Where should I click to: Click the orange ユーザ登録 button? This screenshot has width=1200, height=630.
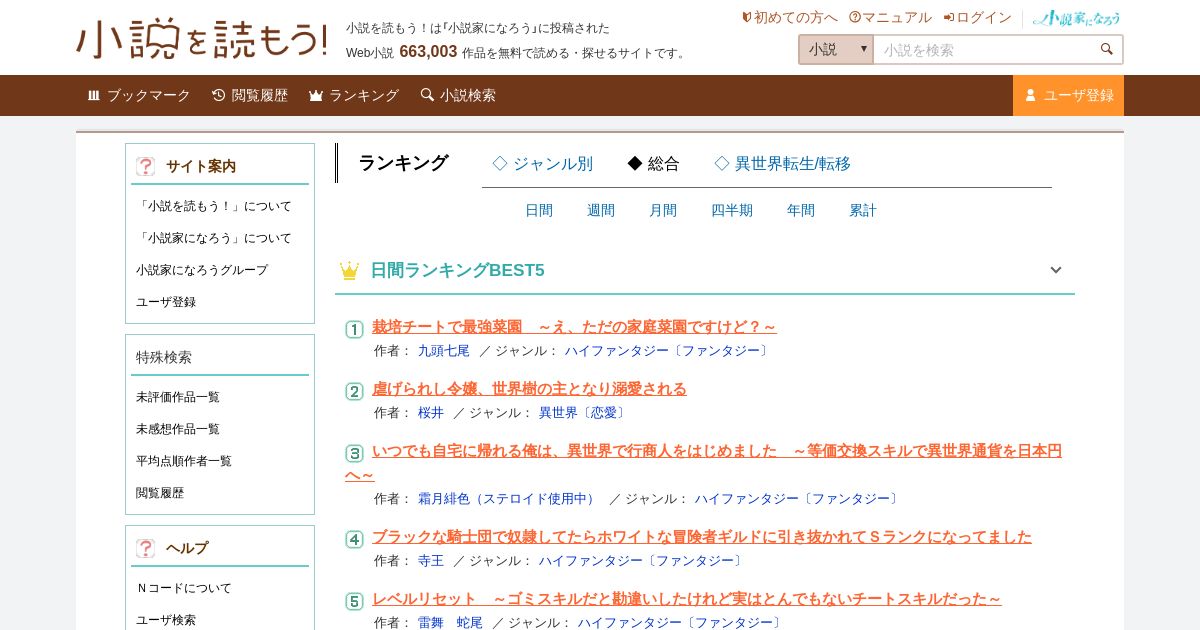pos(1068,95)
